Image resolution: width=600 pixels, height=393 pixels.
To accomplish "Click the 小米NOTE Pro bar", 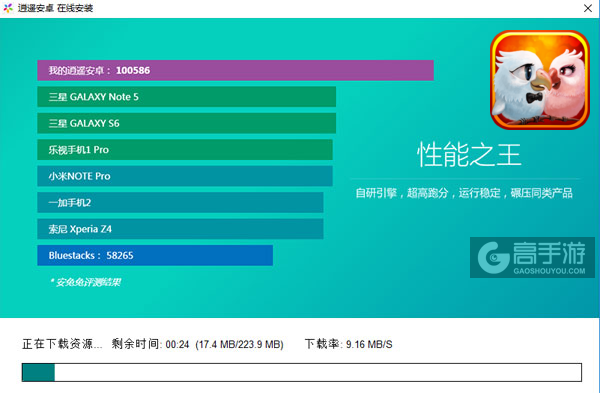I will pos(185,176).
